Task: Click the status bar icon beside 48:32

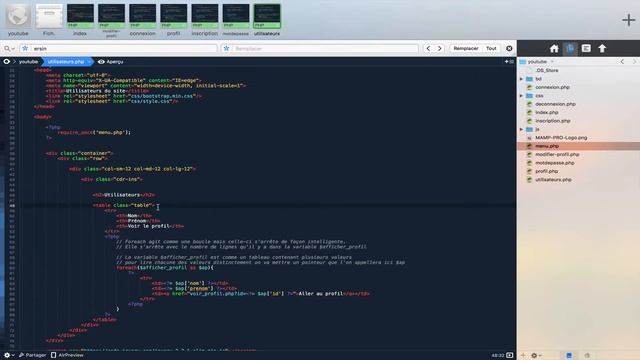Action: pyautogui.click(x=510, y=356)
